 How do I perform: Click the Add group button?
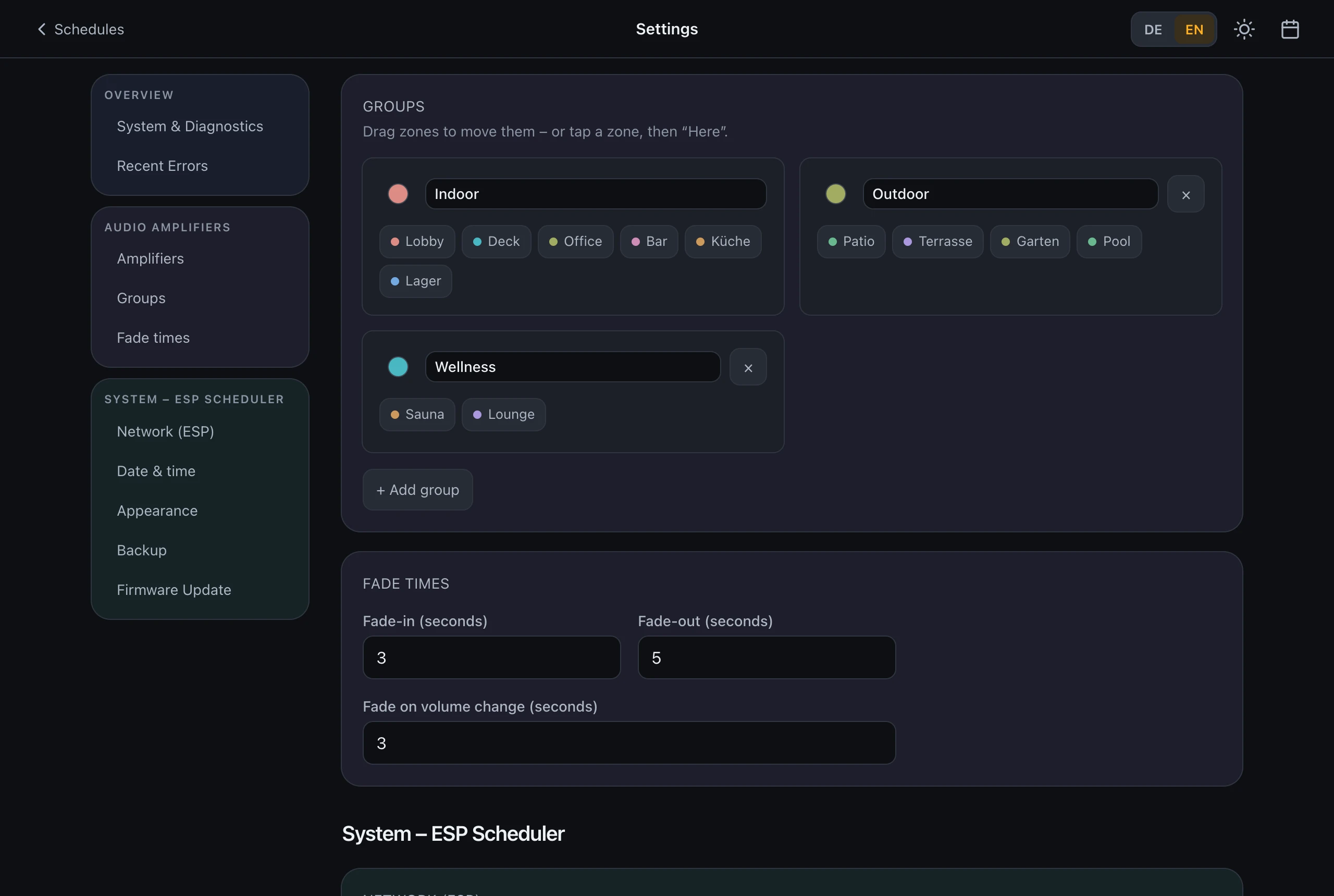[418, 490]
